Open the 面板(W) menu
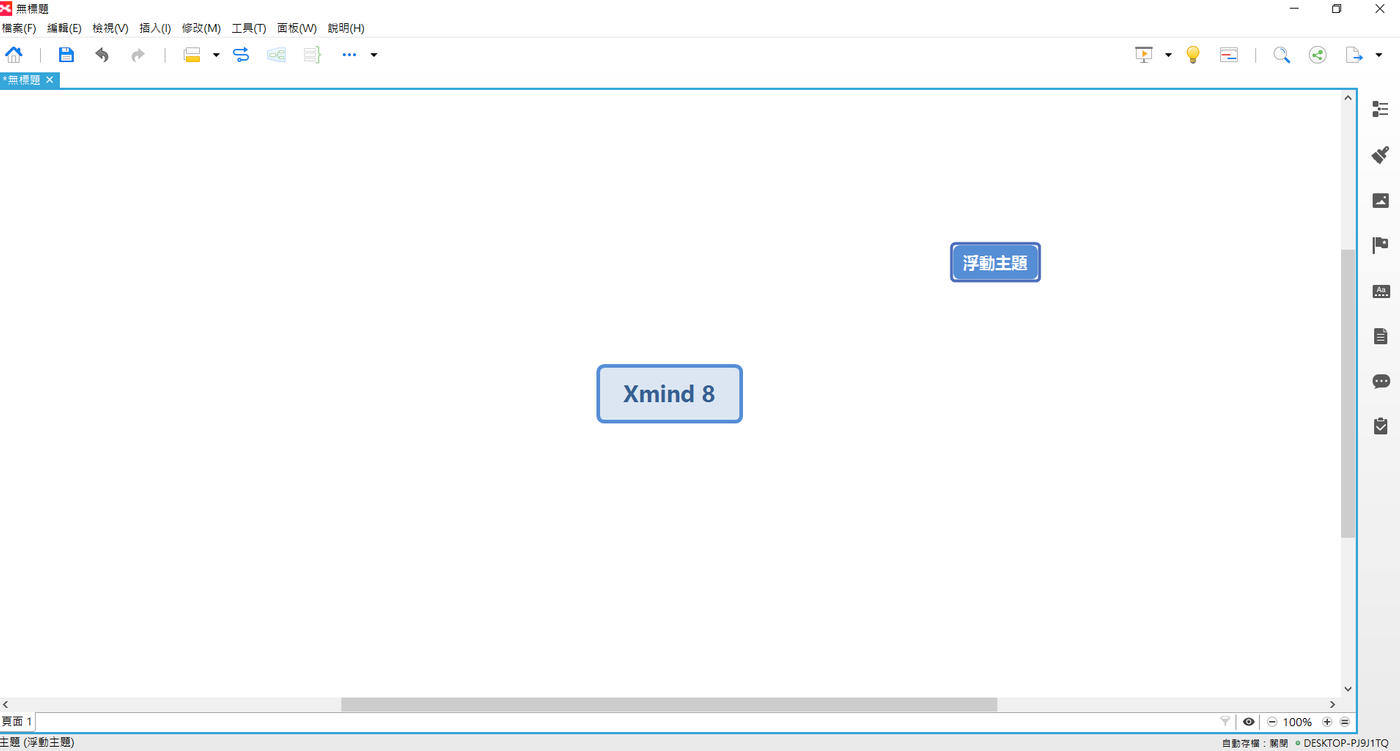 point(297,28)
